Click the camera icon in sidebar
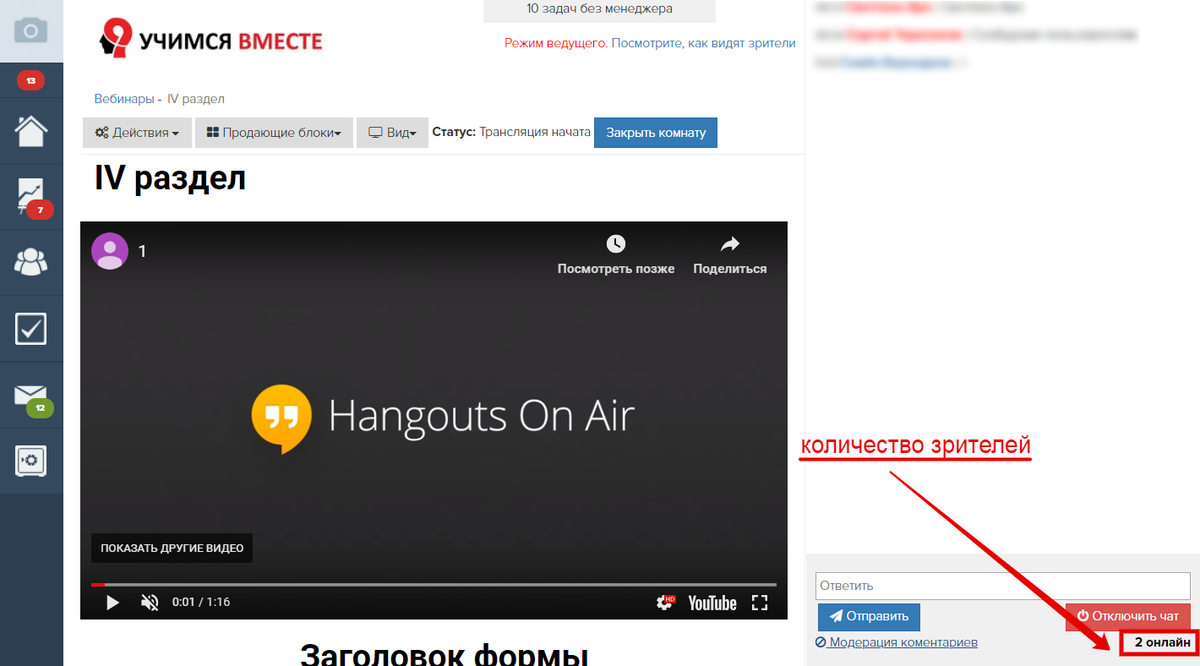Screen dimensions: 1200x666 31,31
